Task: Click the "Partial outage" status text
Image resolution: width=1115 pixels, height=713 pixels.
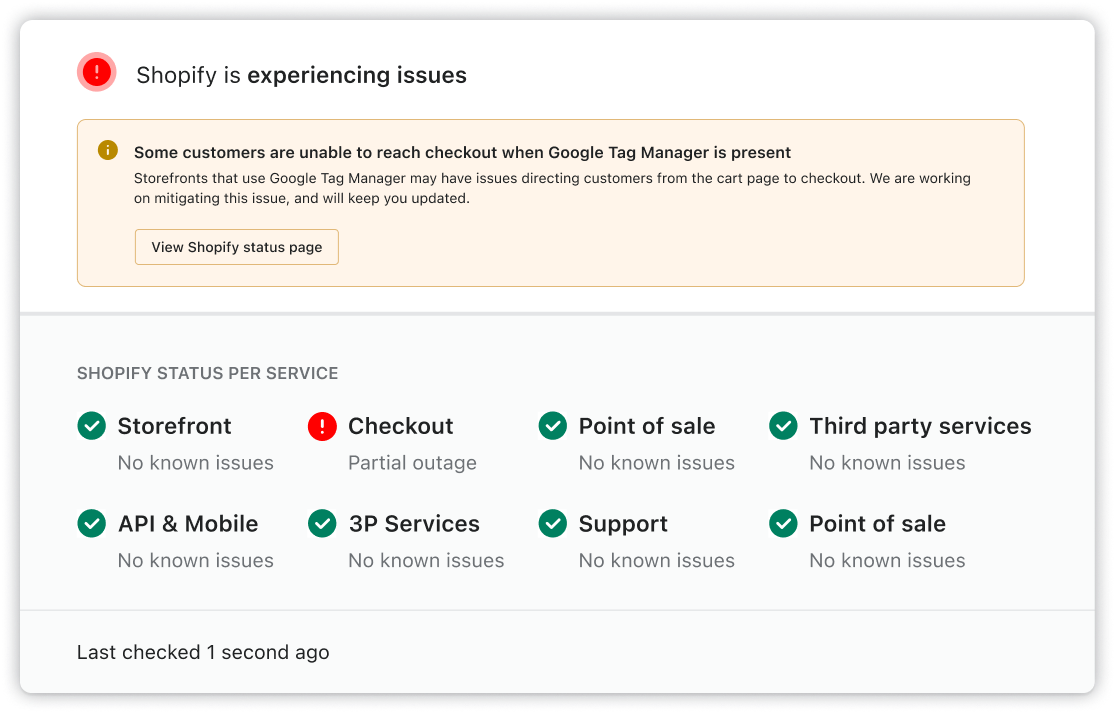Action: [x=412, y=463]
